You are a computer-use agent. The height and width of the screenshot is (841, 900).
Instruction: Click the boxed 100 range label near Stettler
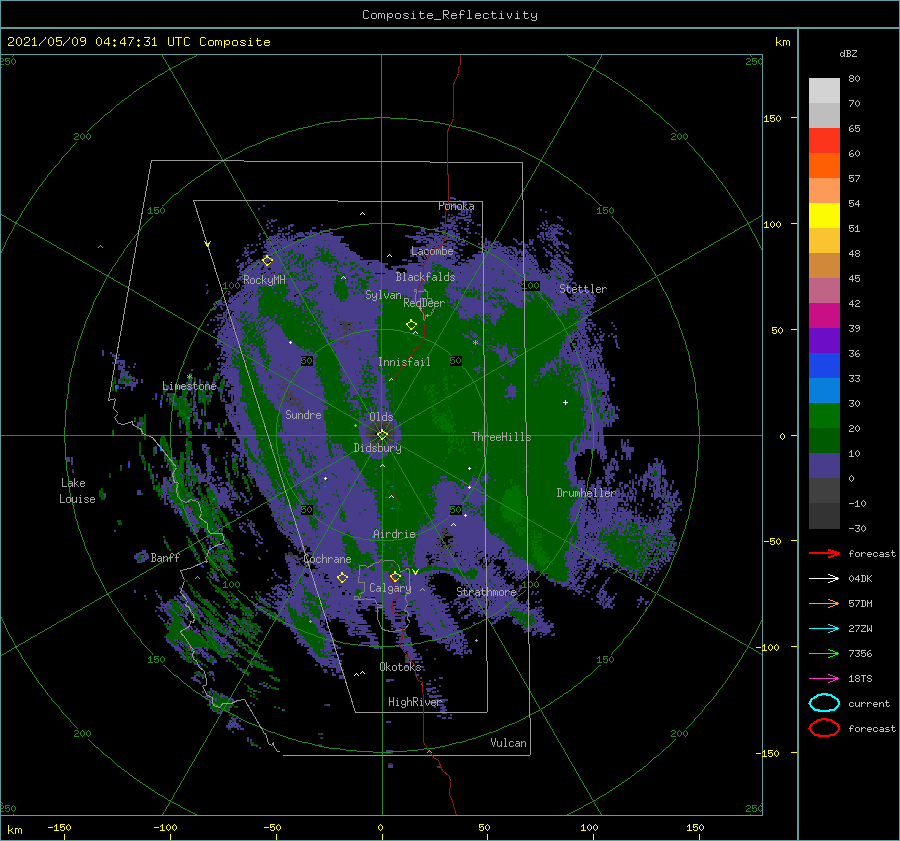pyautogui.click(x=531, y=285)
